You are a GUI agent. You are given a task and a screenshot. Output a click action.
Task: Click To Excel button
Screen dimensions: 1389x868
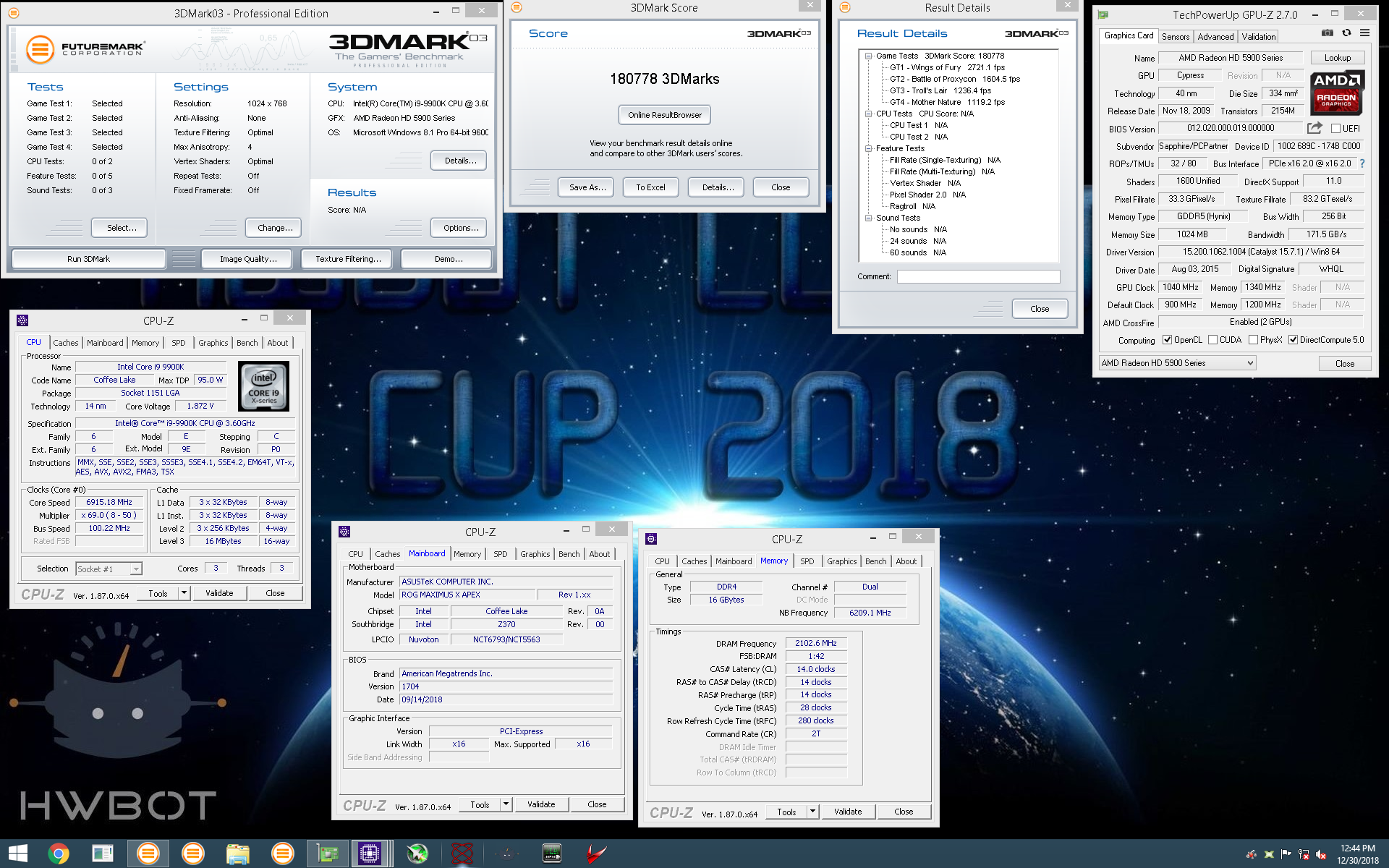click(650, 187)
